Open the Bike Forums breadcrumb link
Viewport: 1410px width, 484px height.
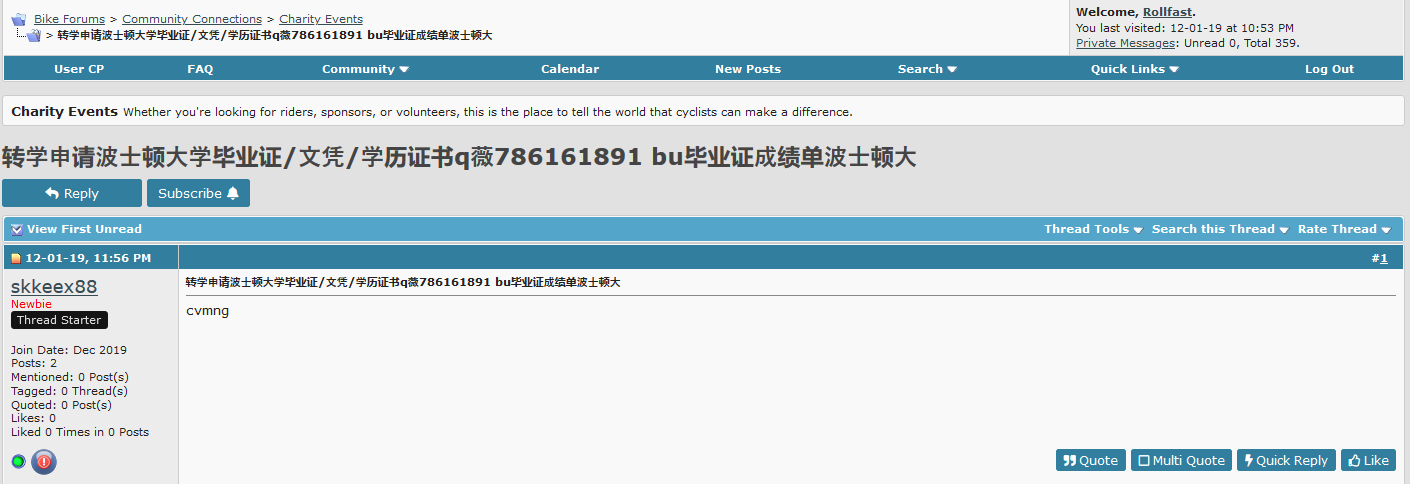69,19
